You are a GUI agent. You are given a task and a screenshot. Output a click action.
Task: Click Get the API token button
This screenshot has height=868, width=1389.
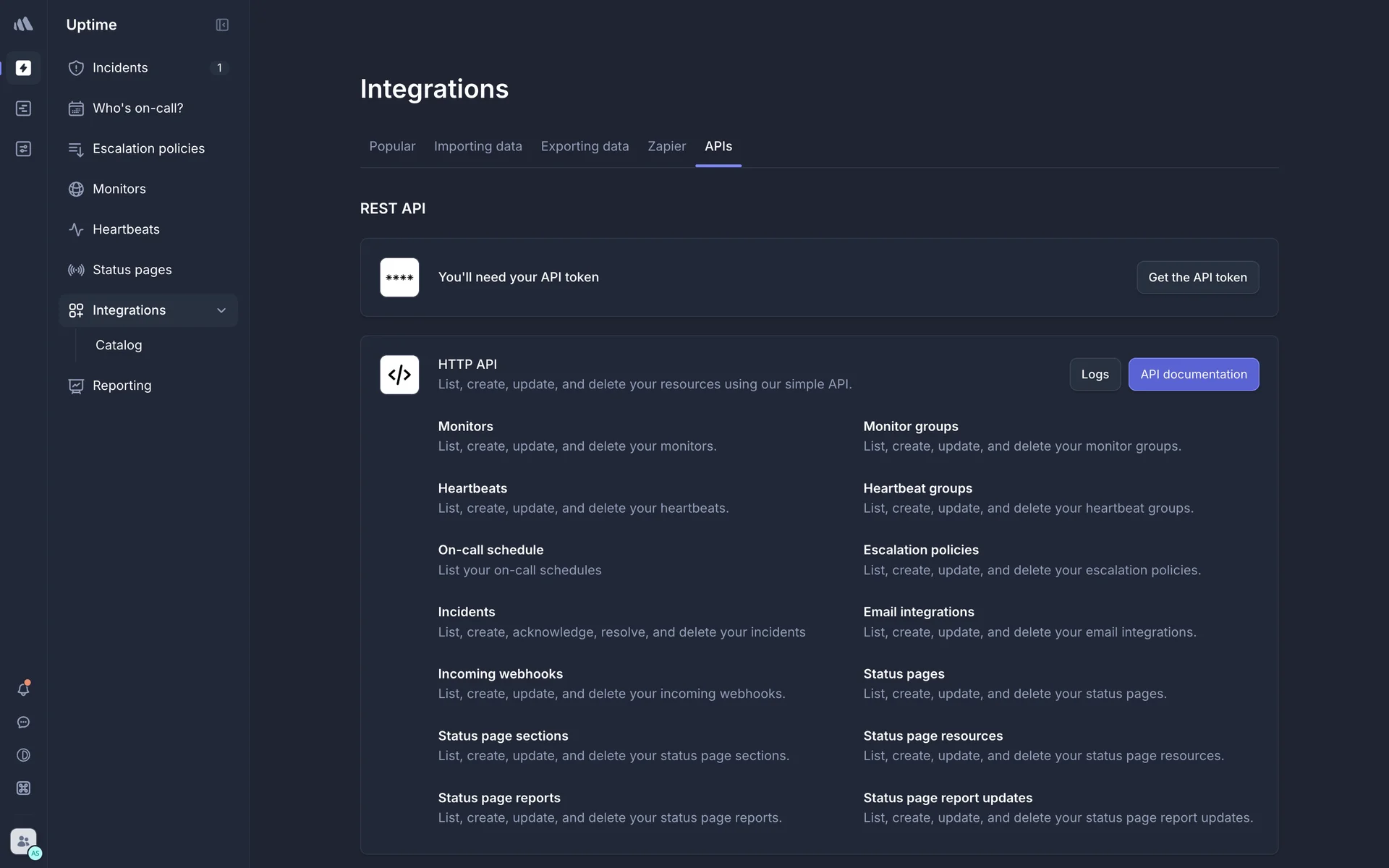pos(1197,278)
